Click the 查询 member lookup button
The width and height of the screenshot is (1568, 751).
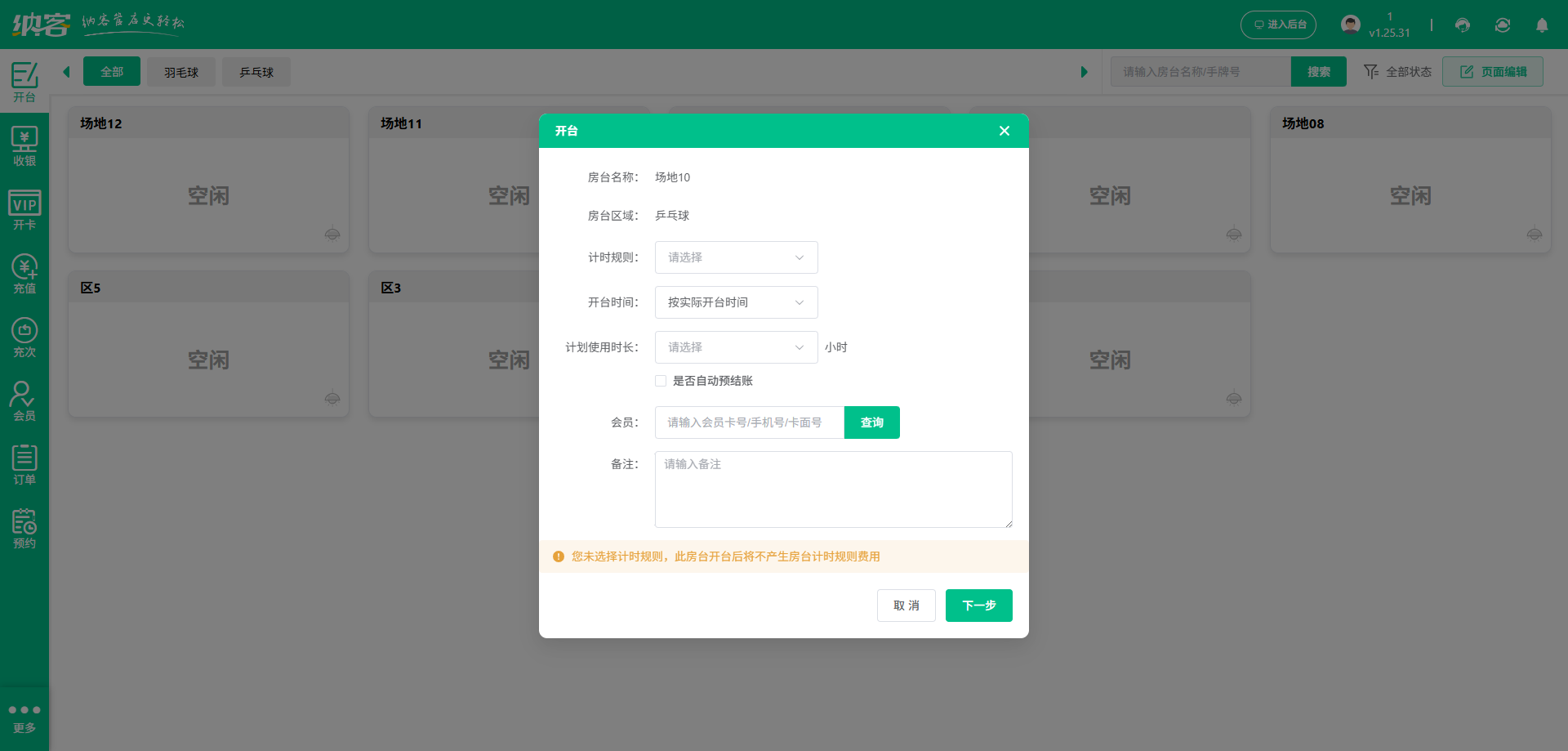pyautogui.click(x=871, y=422)
